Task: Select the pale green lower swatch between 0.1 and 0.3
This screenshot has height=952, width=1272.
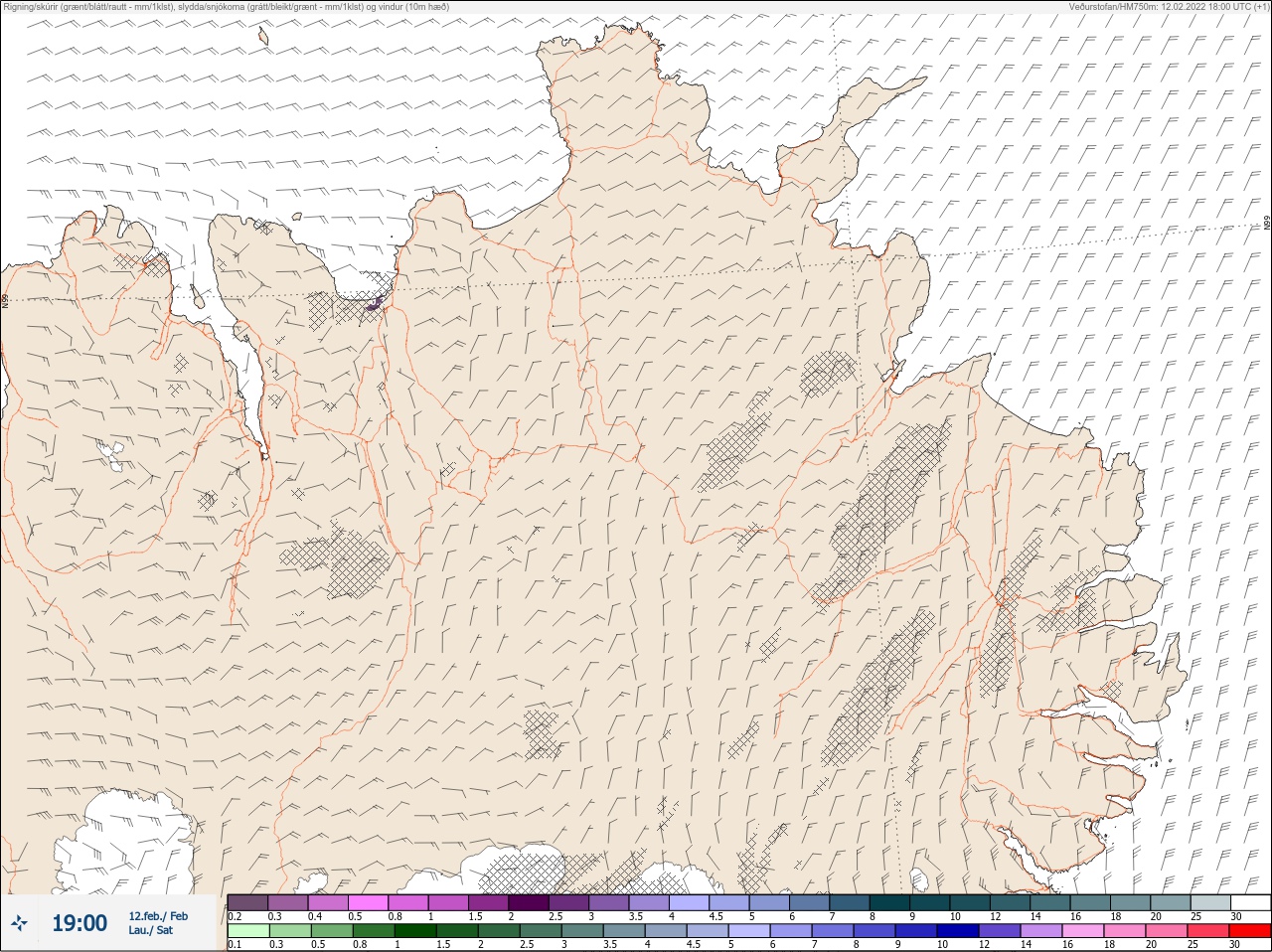Action: (247, 931)
